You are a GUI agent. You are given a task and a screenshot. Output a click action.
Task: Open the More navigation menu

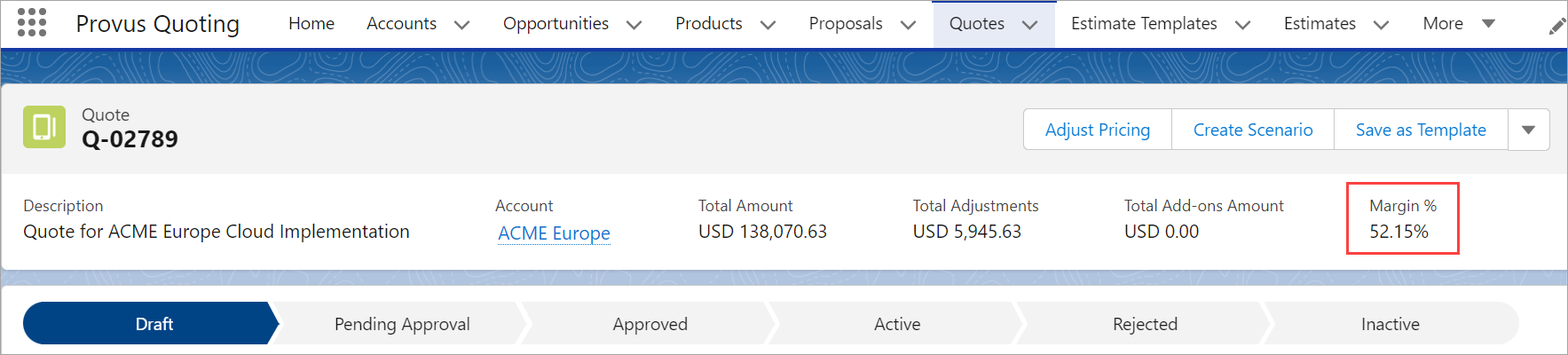pos(1458,24)
